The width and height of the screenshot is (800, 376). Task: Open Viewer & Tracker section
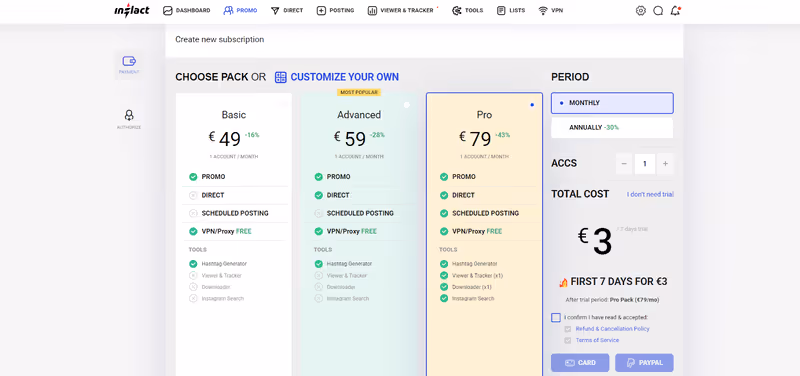click(x=401, y=10)
